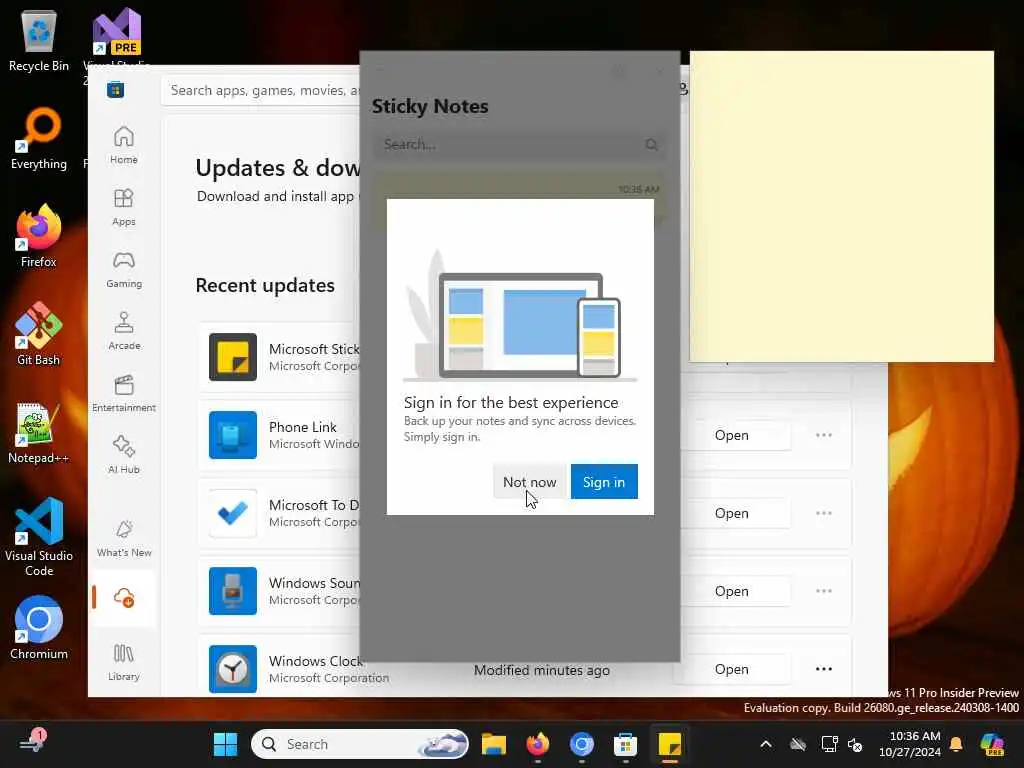Click the yellow sticky note area

point(842,206)
